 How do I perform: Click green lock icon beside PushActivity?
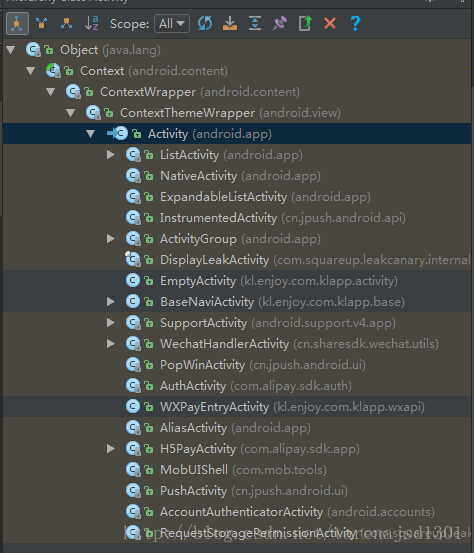click(x=149, y=491)
